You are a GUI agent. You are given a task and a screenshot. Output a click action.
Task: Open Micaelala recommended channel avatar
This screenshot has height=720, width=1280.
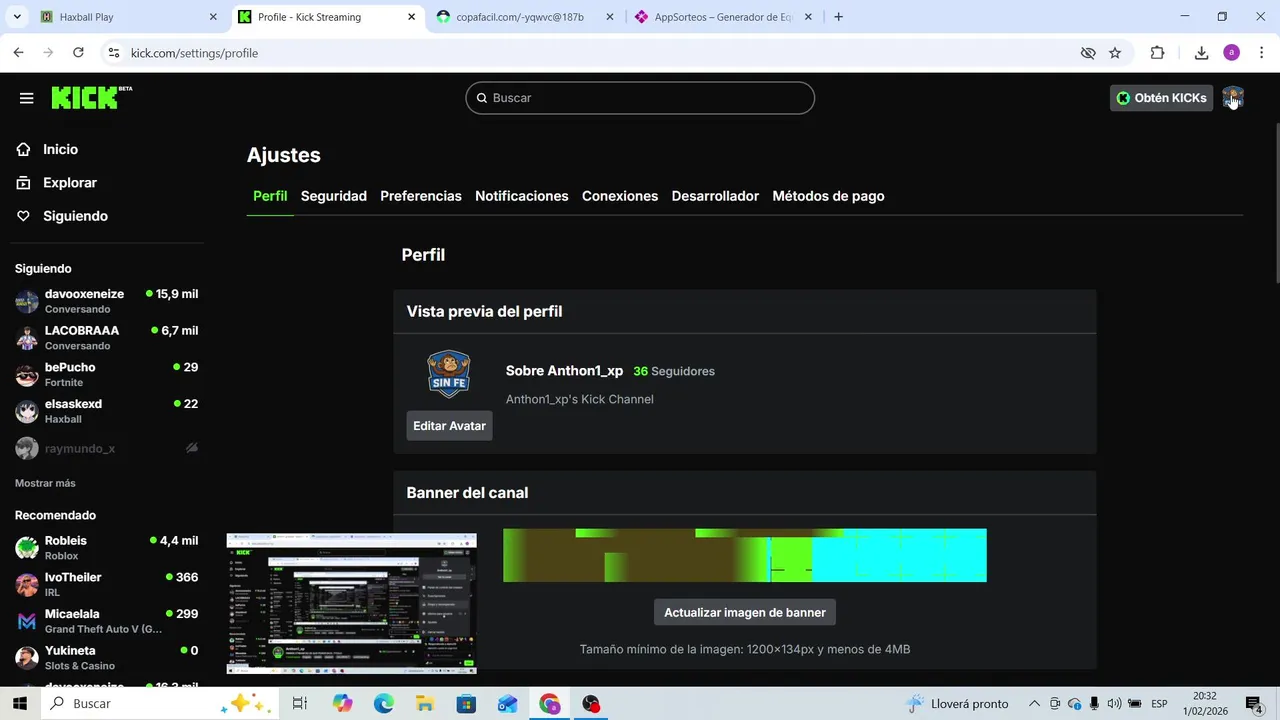click(x=27, y=621)
